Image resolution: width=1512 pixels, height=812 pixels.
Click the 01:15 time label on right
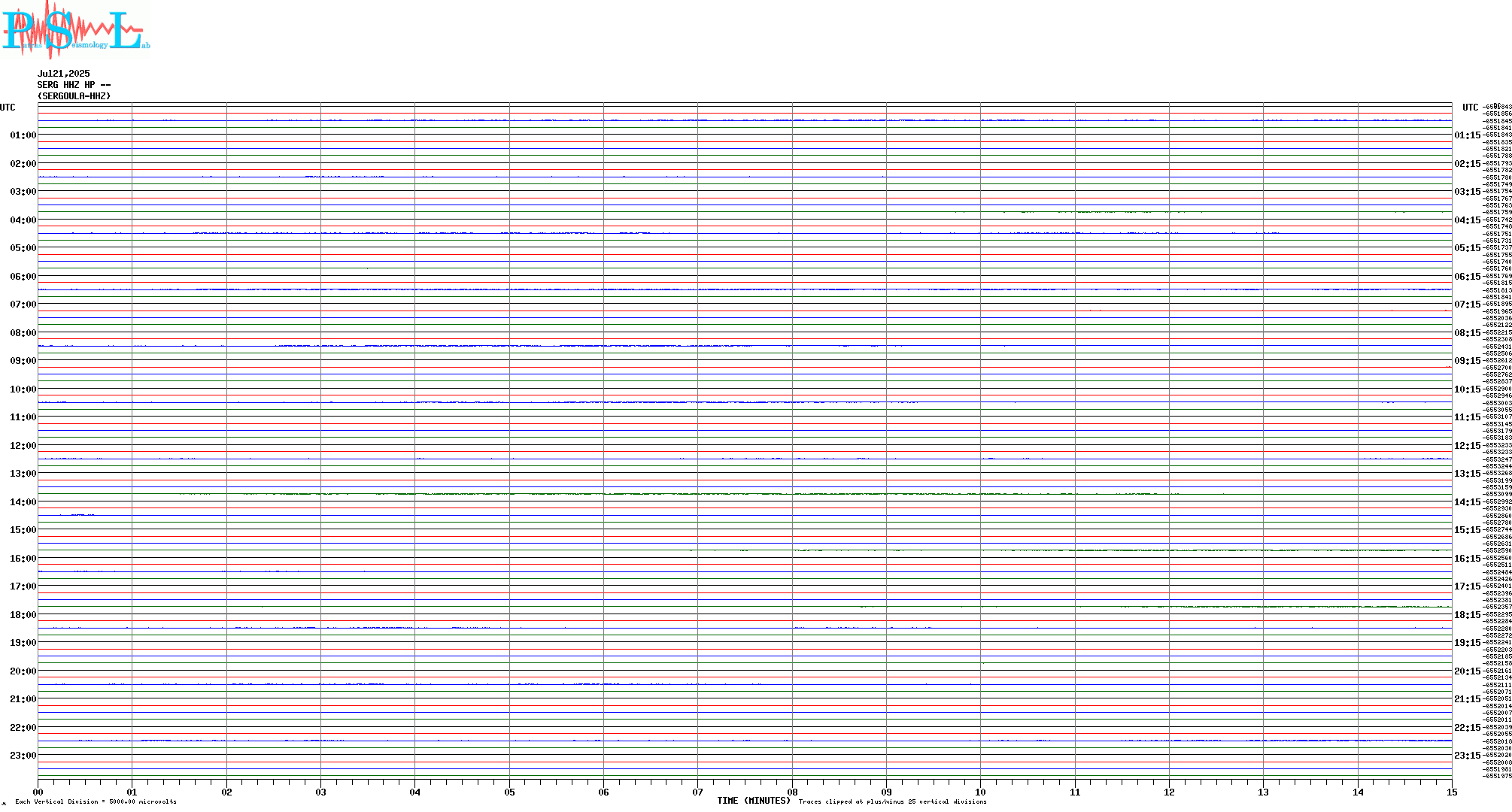click(x=1468, y=135)
